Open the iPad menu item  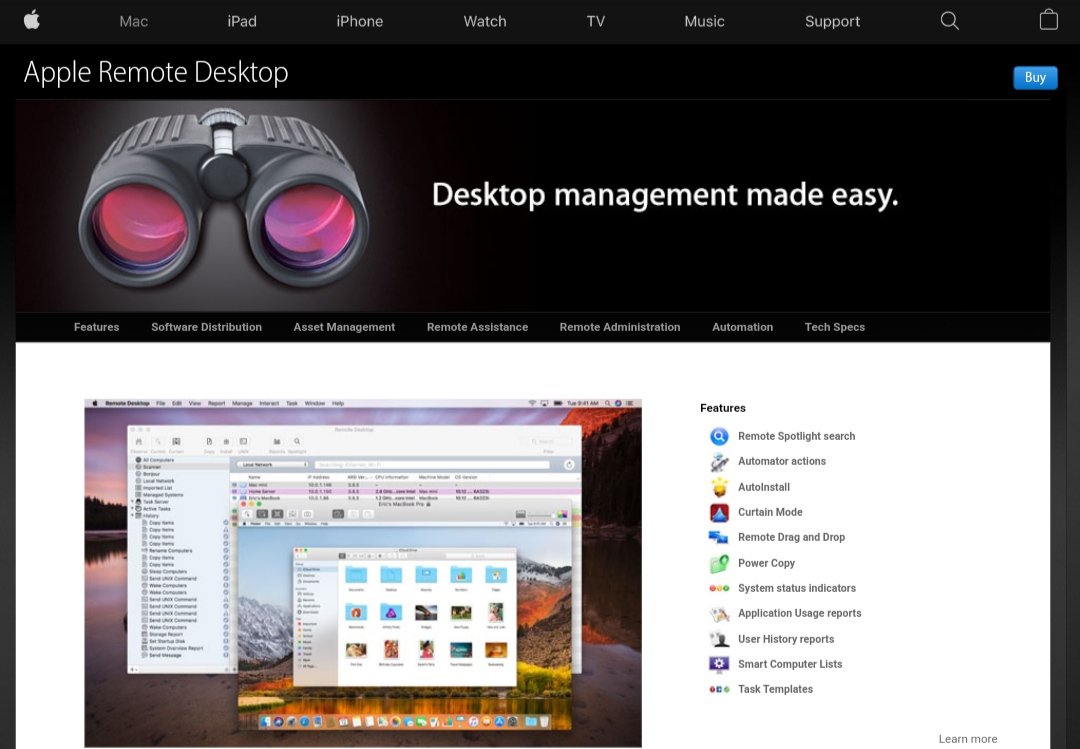pyautogui.click(x=242, y=21)
